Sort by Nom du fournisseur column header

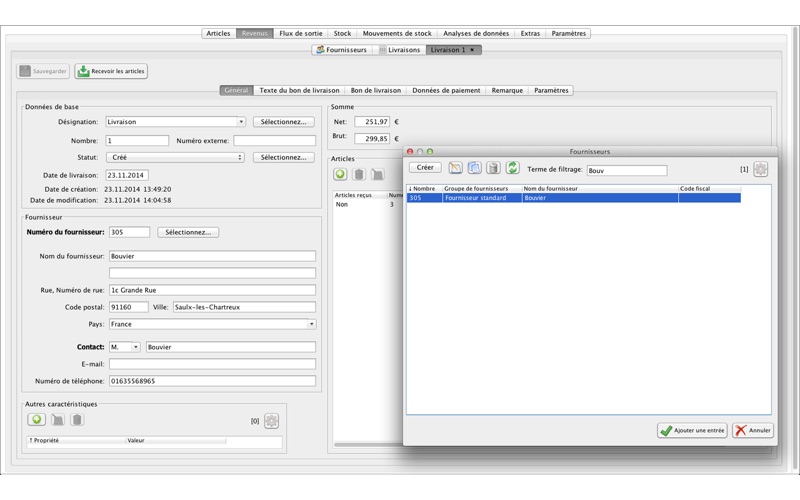600,189
